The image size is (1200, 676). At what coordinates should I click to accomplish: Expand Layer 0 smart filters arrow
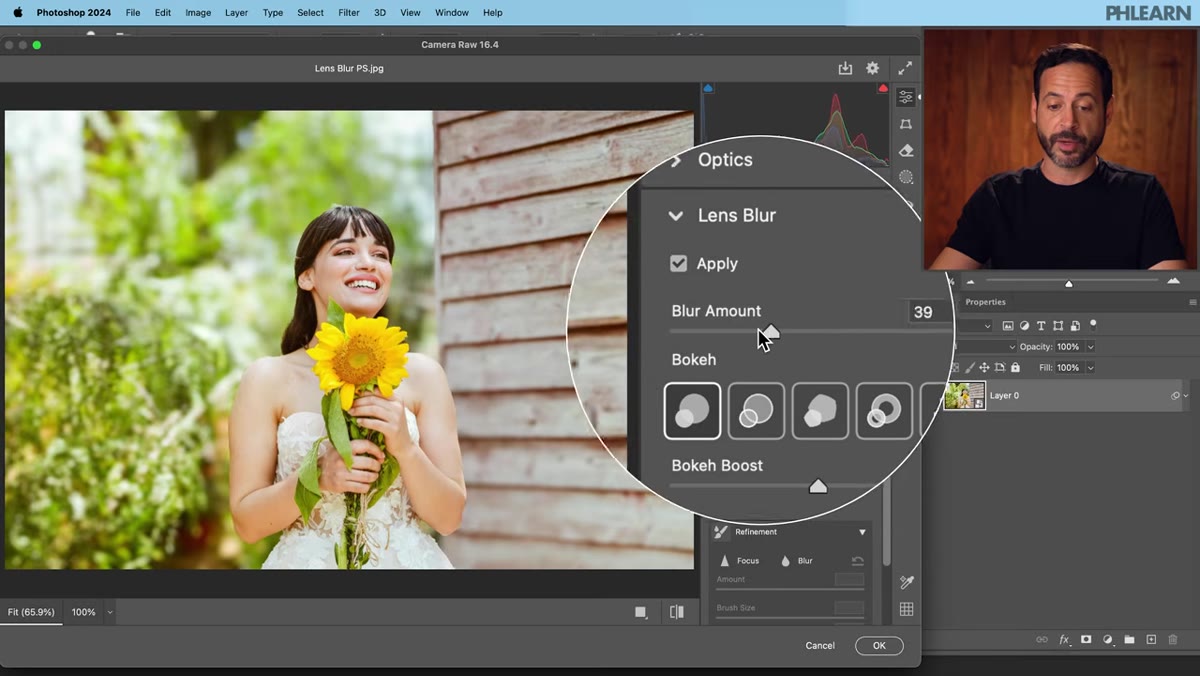[x=1186, y=396]
